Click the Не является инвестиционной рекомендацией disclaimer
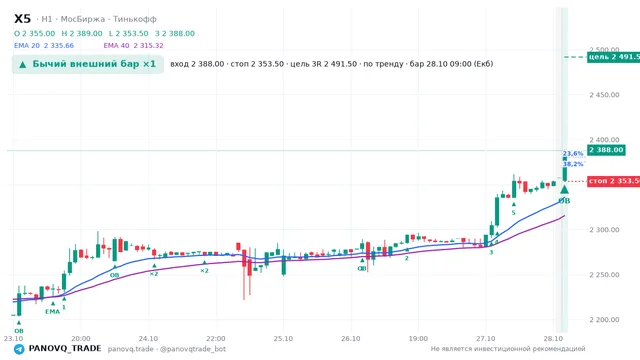The width and height of the screenshot is (640, 360). tap(508, 349)
